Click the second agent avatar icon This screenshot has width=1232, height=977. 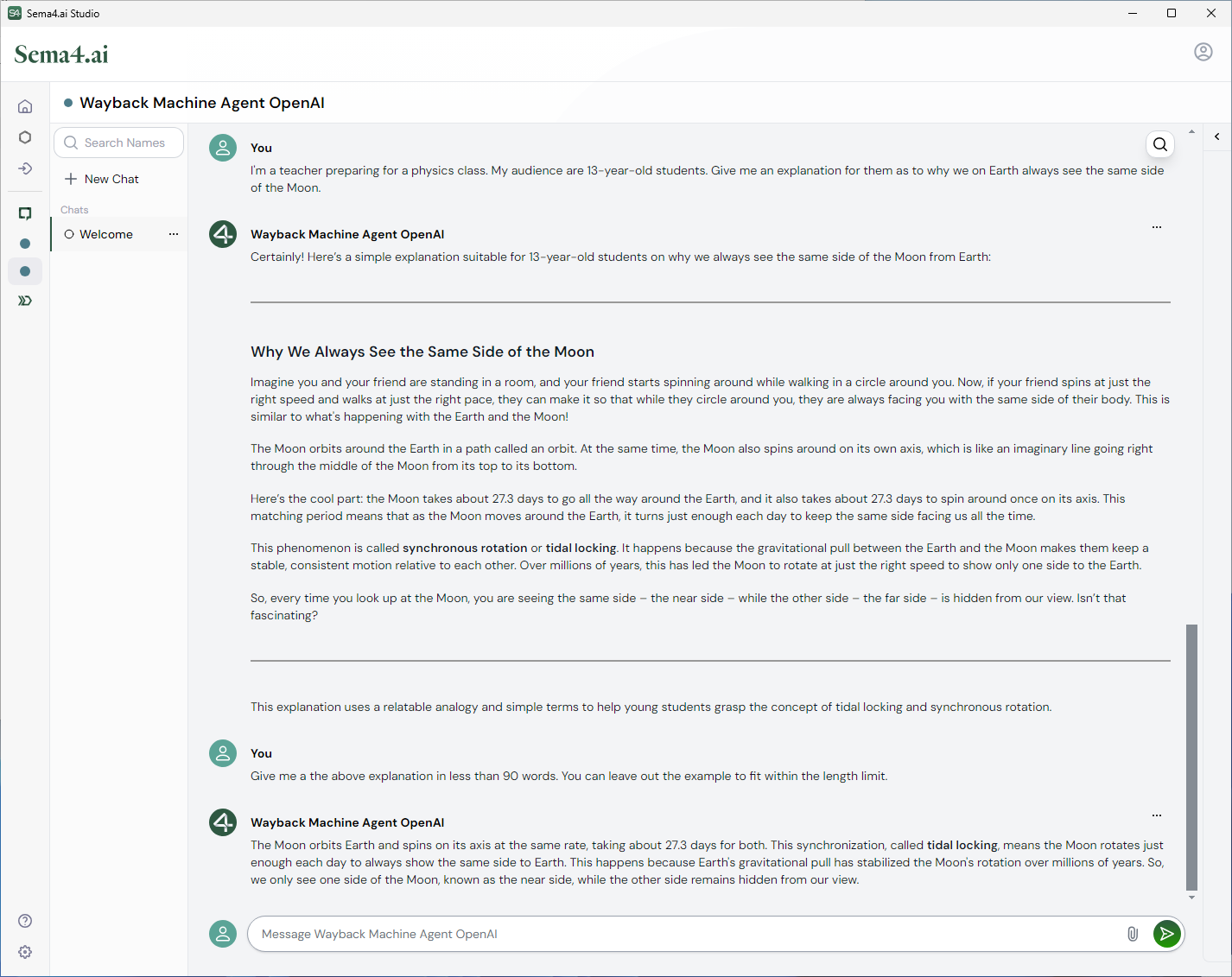click(223, 822)
